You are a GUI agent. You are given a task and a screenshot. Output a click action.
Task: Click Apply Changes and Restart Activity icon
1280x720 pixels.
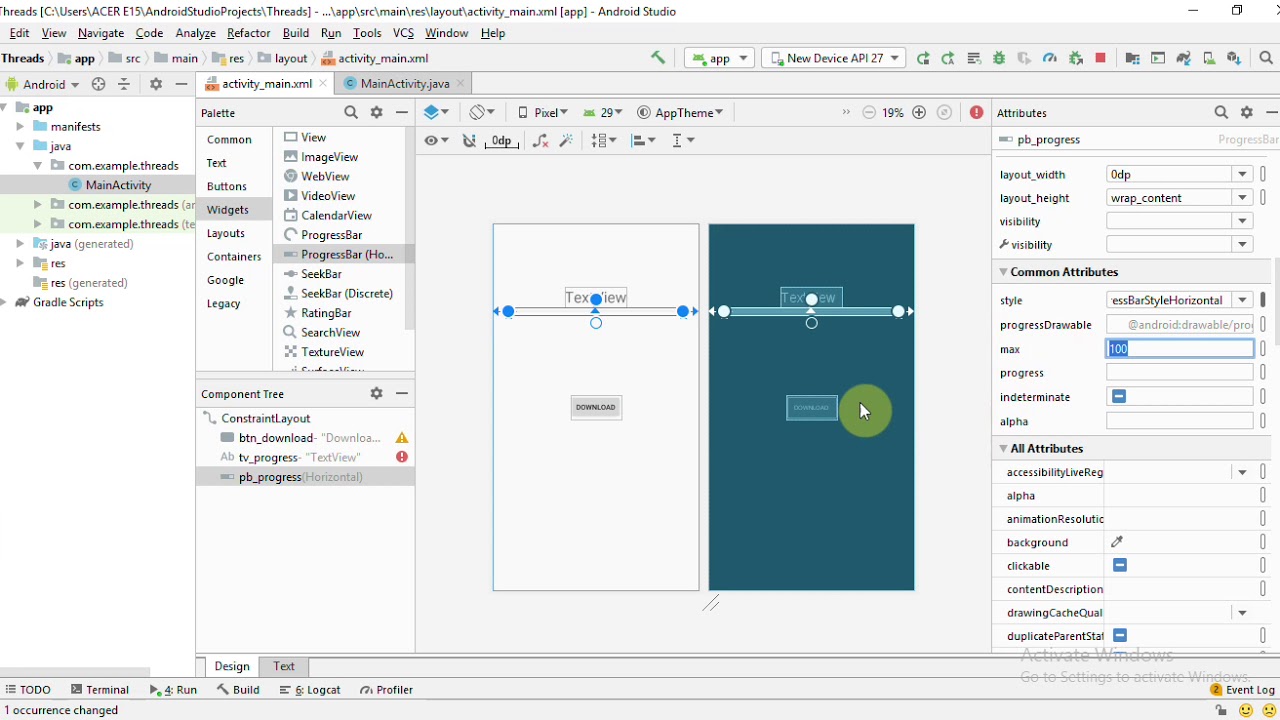[948, 58]
